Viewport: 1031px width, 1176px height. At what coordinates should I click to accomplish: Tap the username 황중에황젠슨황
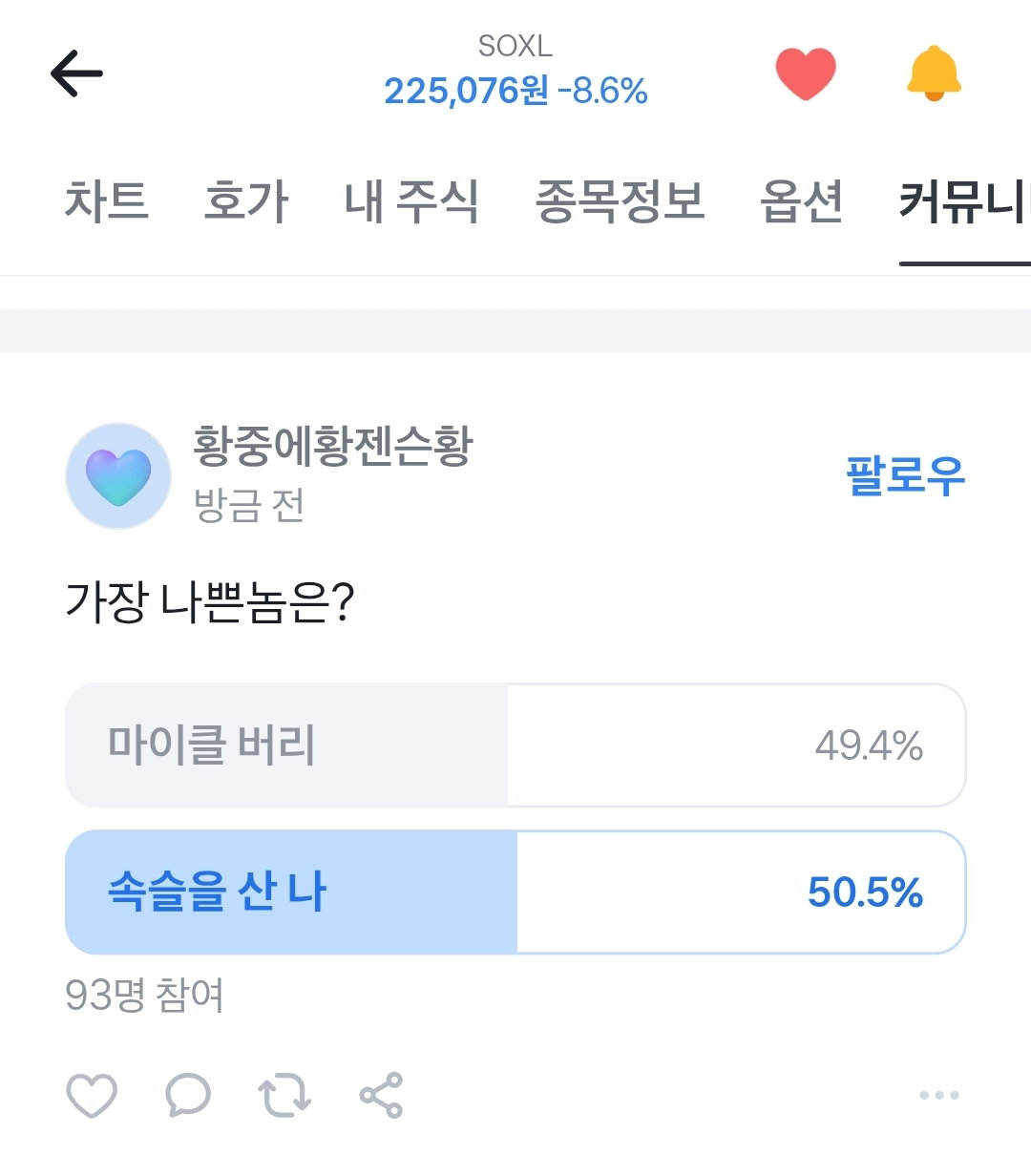coord(333,447)
